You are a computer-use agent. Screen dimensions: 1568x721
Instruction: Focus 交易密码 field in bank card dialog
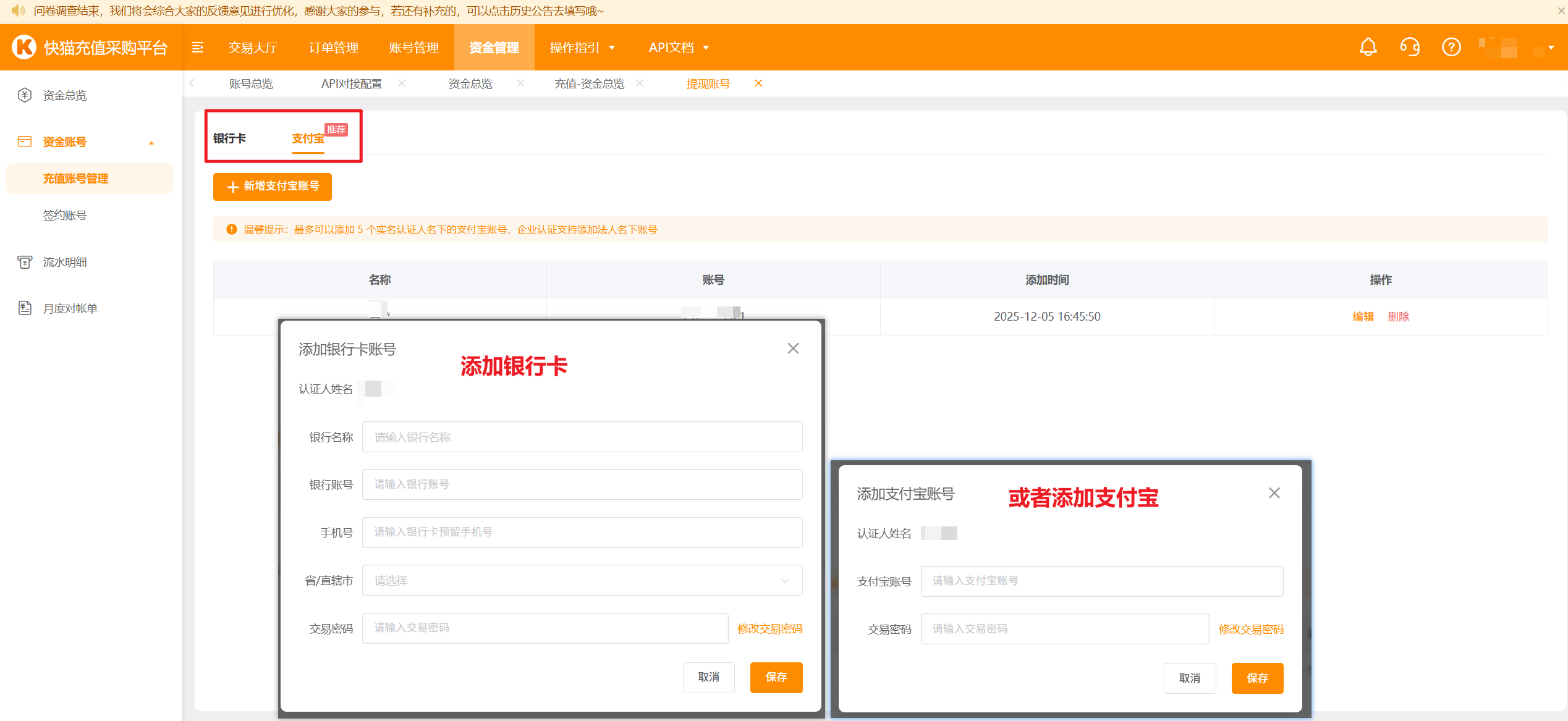pos(545,628)
